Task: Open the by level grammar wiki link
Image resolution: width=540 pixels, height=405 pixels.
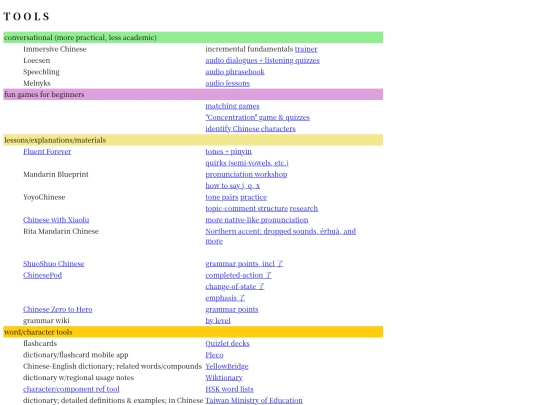Action: (218, 320)
